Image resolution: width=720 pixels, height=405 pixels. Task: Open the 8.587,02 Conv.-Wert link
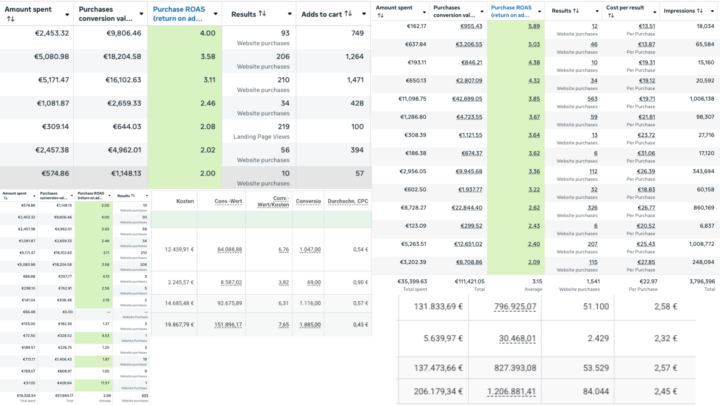231,282
